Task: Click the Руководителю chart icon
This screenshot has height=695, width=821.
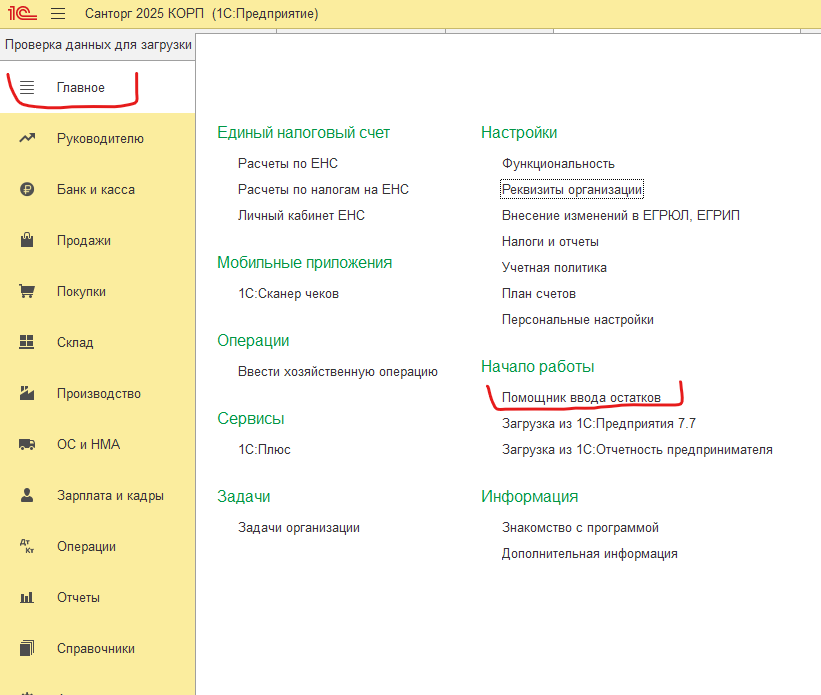Action: pos(27,139)
